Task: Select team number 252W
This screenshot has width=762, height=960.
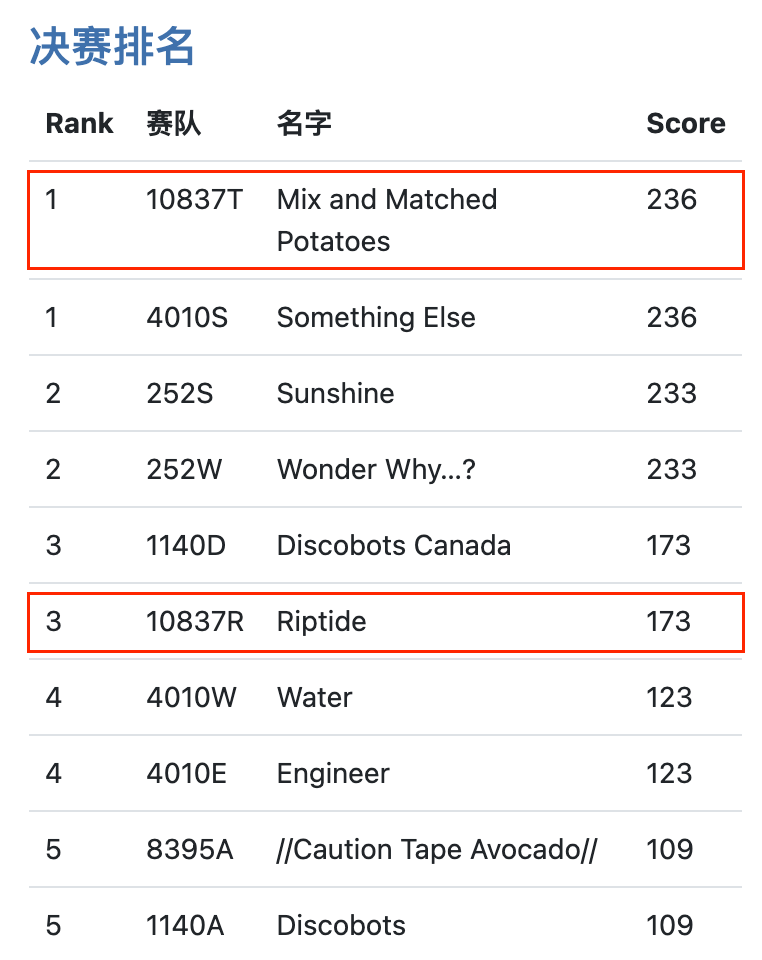Action: [x=184, y=470]
